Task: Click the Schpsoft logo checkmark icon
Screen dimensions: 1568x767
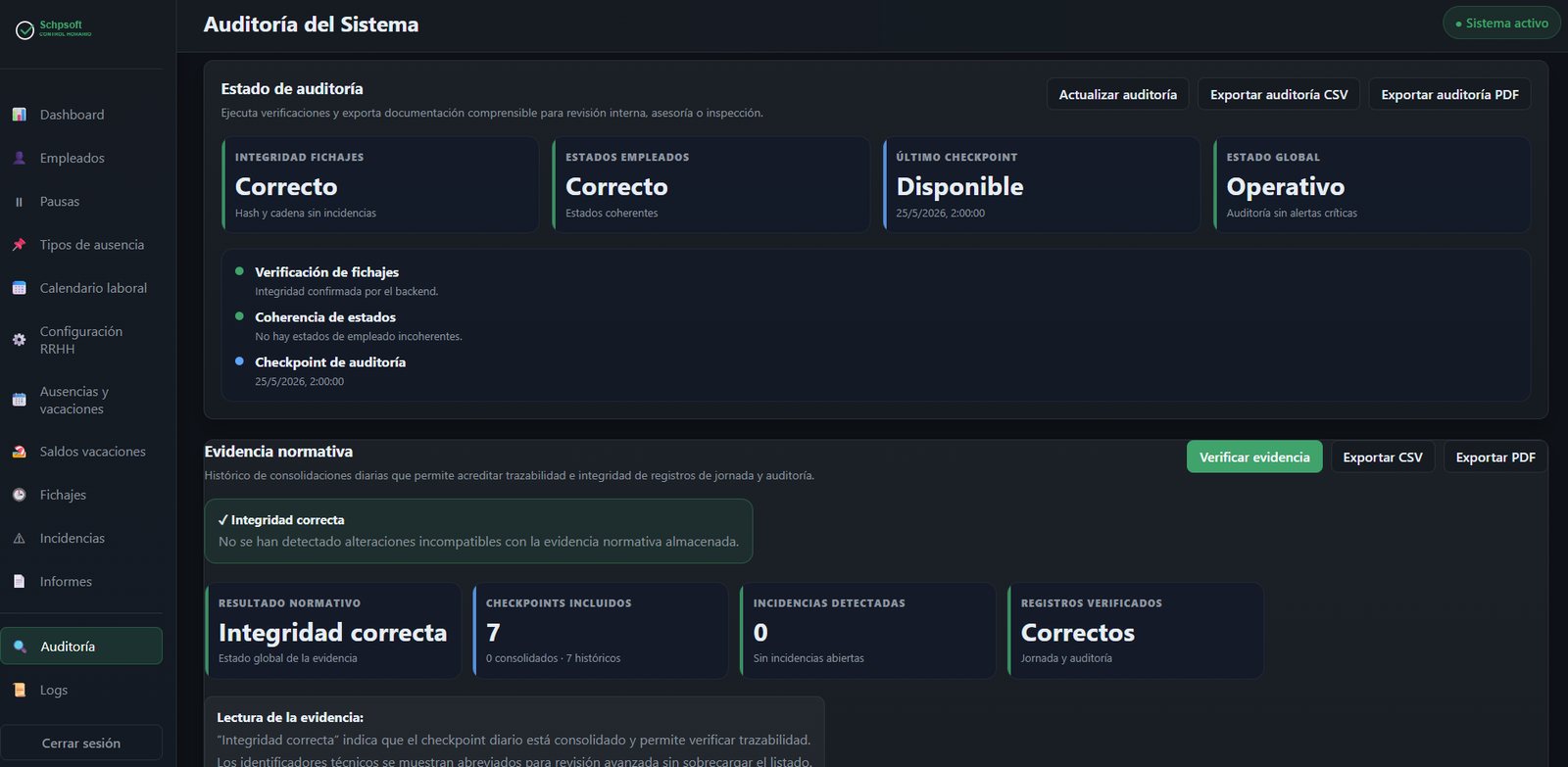Action: (x=24, y=30)
